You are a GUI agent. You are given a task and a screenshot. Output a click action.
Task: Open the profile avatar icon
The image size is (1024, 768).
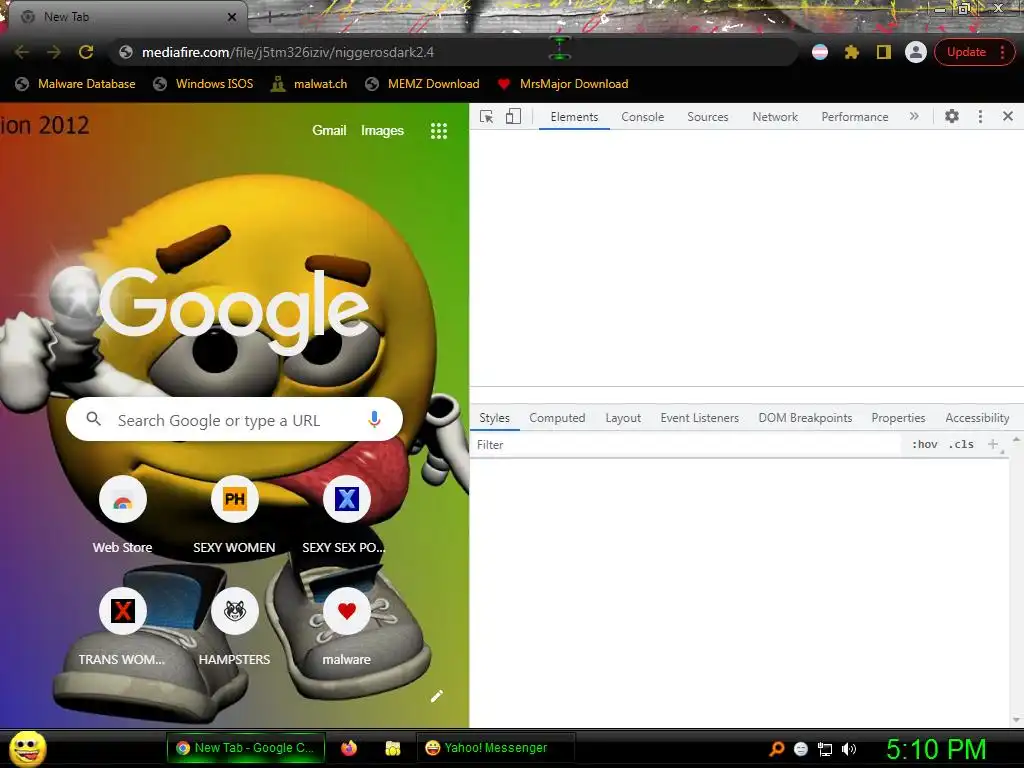[916, 52]
